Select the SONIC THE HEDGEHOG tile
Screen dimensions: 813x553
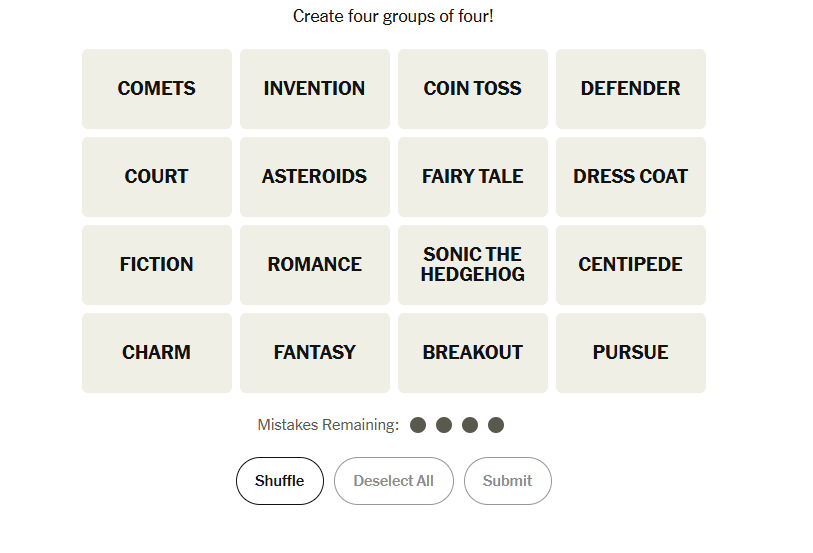click(x=473, y=265)
